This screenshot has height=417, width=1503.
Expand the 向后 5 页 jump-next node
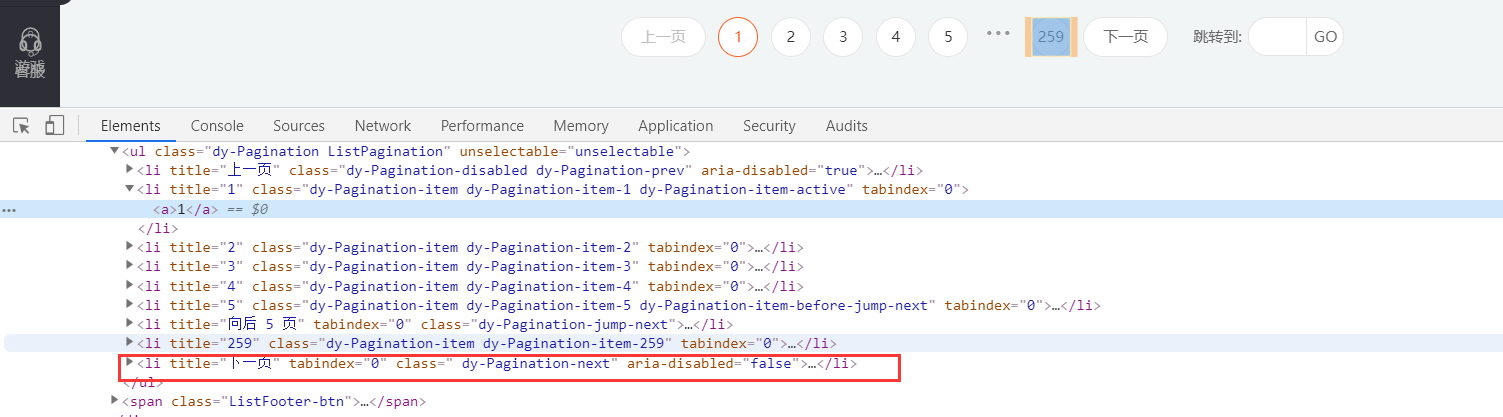[x=130, y=324]
